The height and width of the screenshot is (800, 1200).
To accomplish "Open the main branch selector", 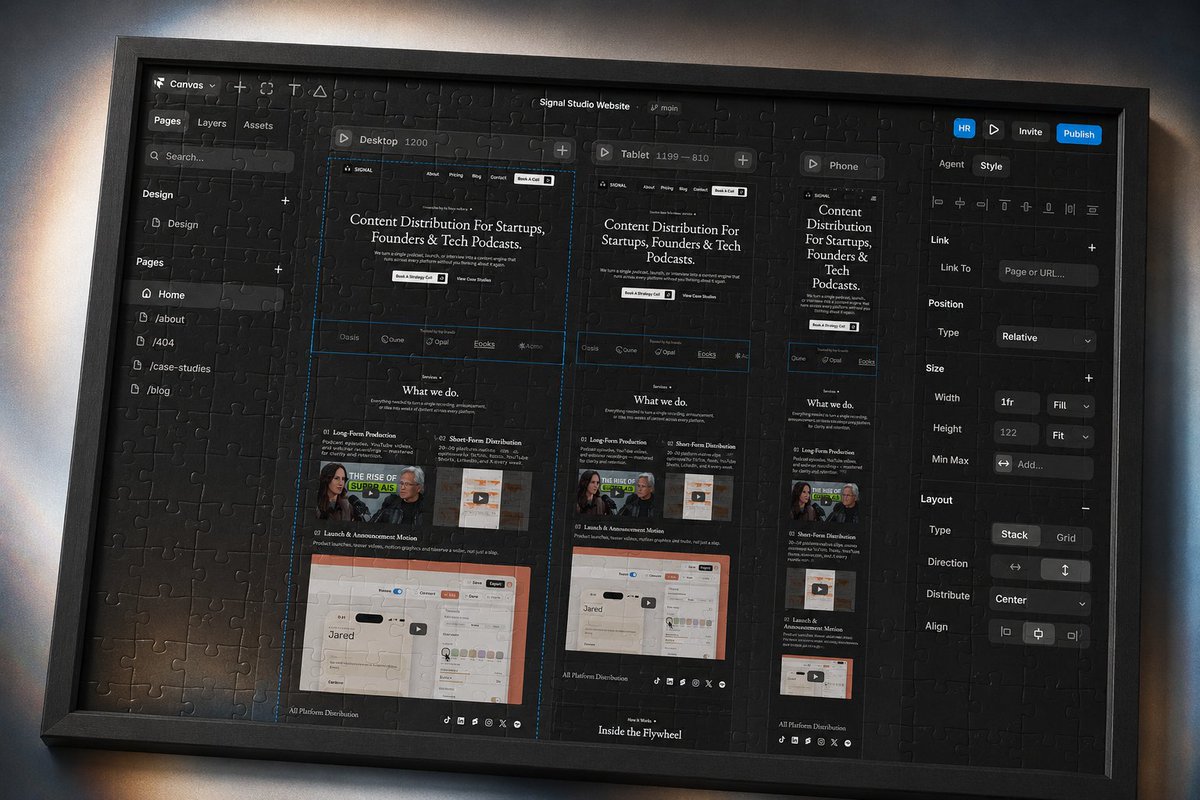I will [x=665, y=108].
